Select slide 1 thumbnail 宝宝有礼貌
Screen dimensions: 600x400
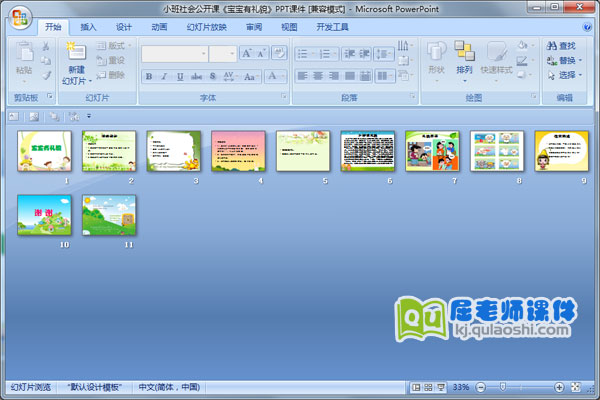pyautogui.click(x=44, y=151)
